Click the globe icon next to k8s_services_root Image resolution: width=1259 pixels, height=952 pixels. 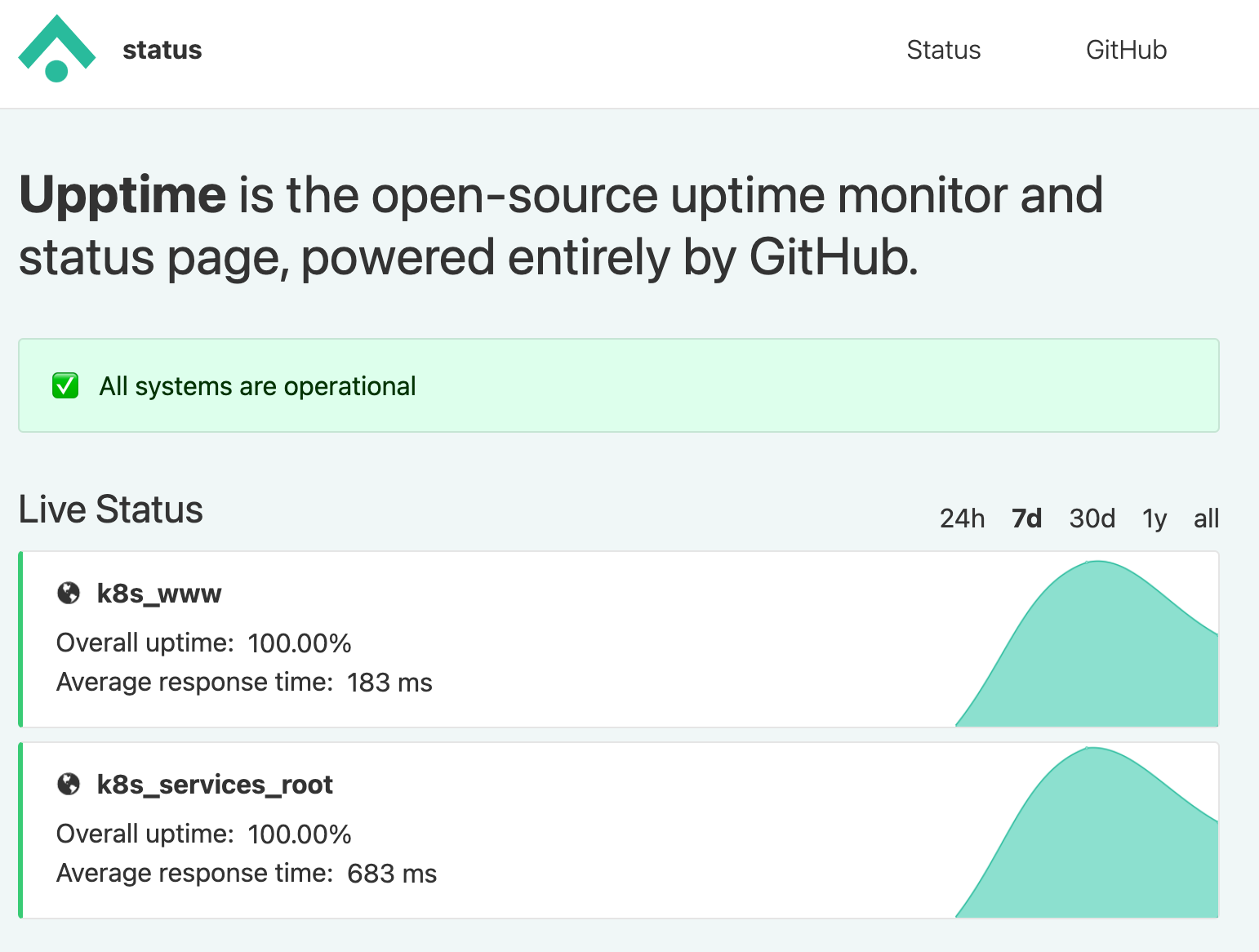pyautogui.click(x=69, y=784)
